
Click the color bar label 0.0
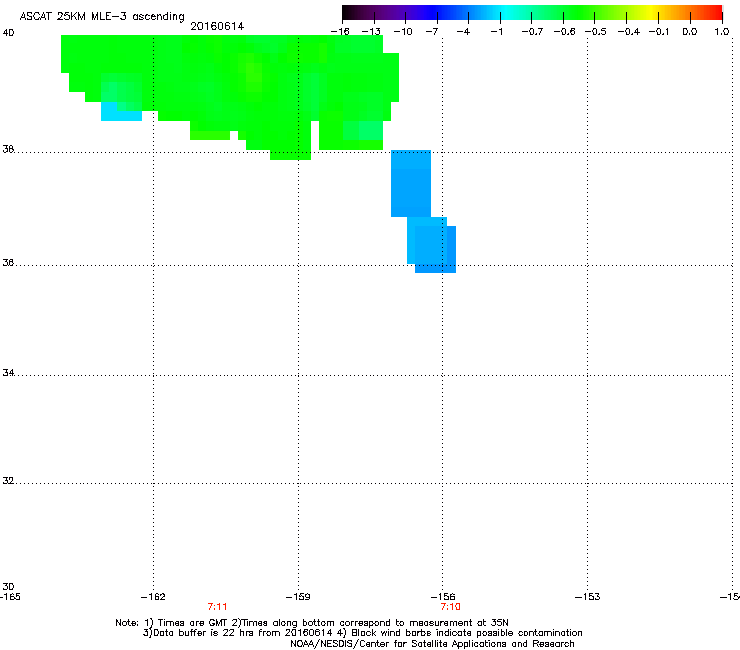click(690, 32)
